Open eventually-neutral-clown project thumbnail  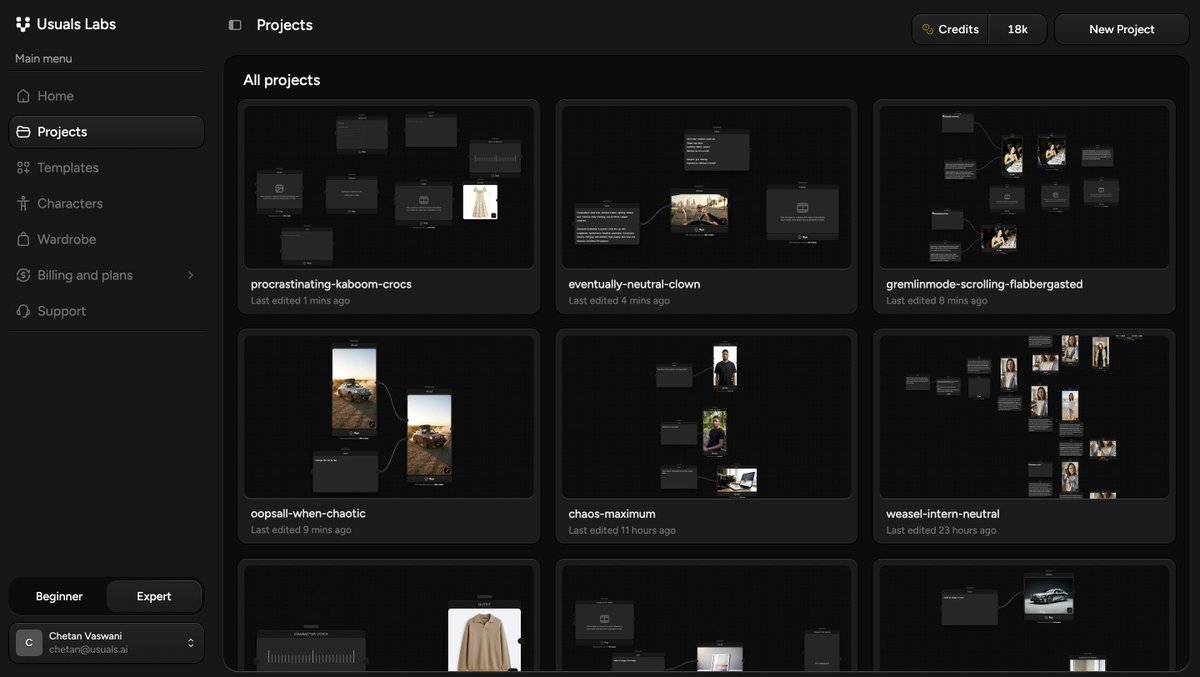click(707, 187)
